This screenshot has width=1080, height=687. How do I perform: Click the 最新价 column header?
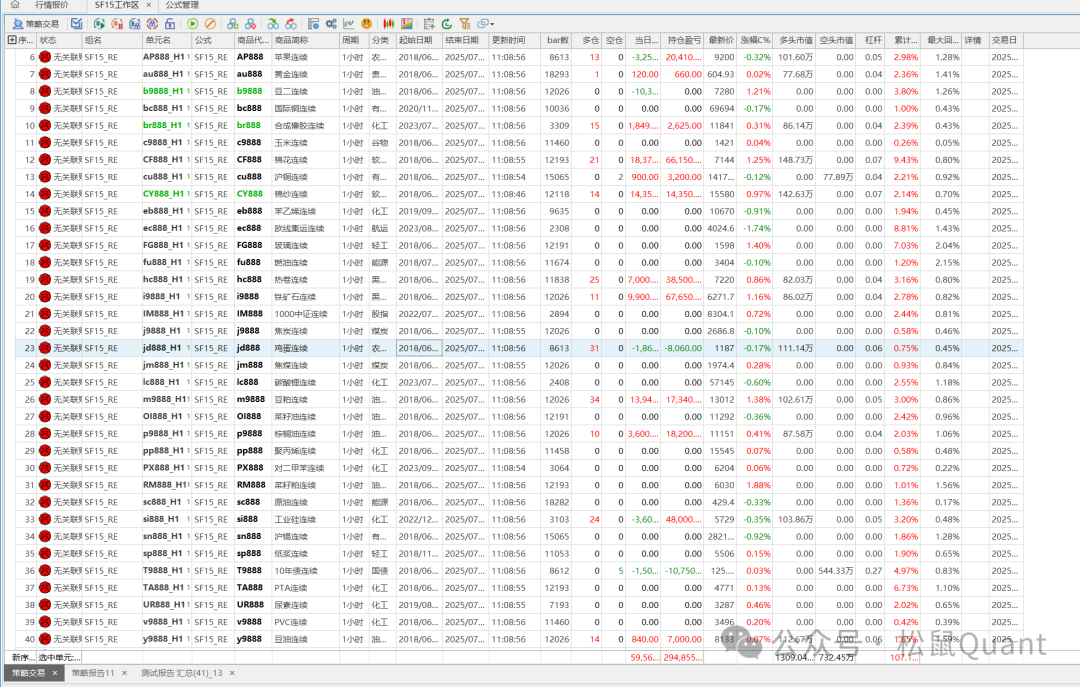coord(720,40)
